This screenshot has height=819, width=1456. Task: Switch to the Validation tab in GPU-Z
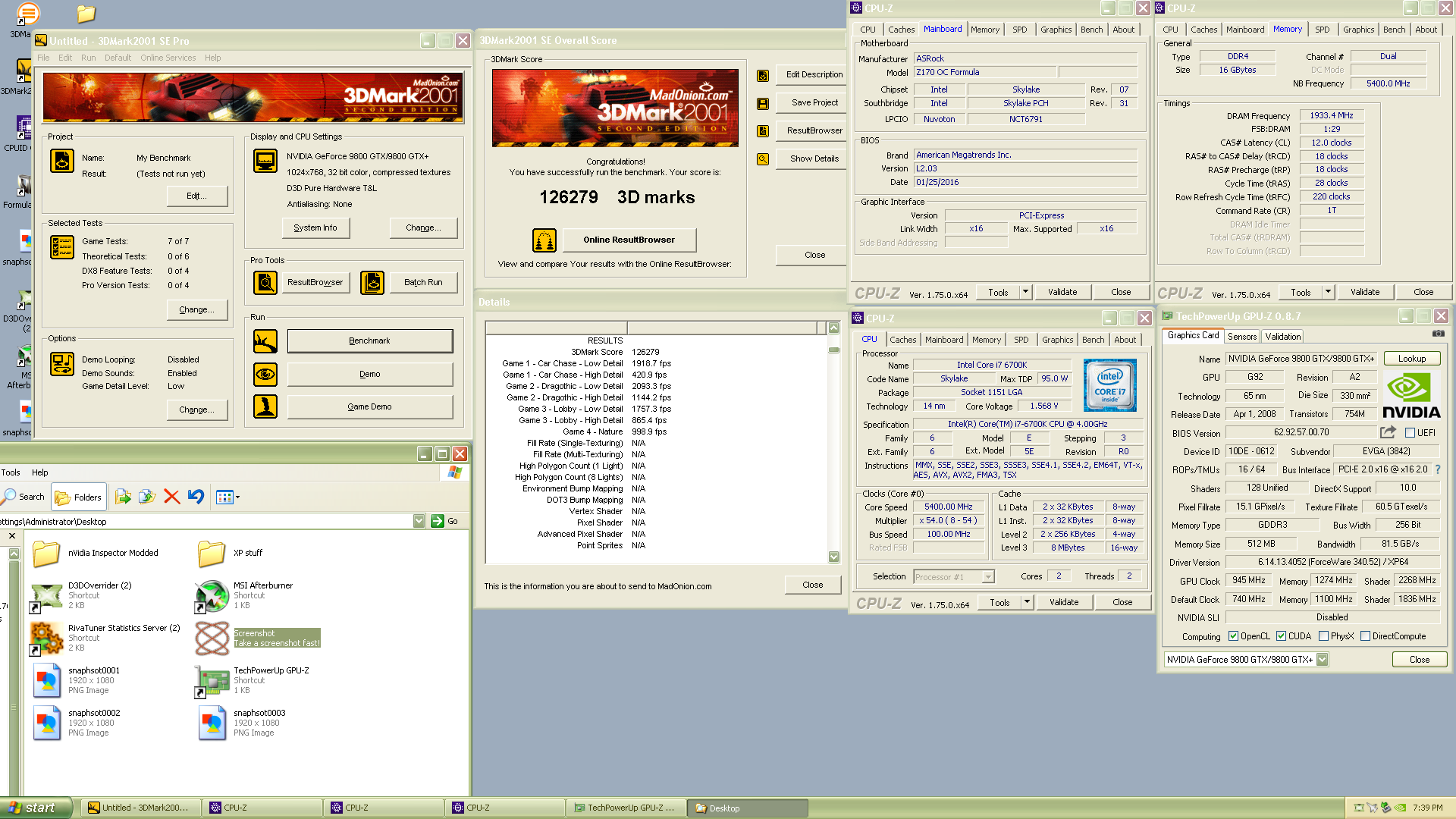pyautogui.click(x=1283, y=336)
